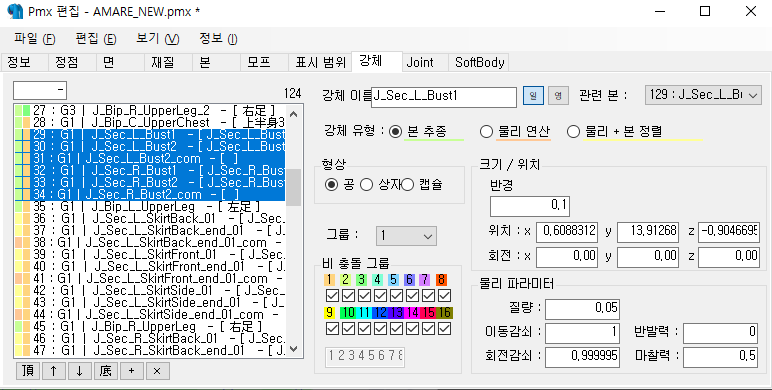Switch to the 재질 tab
Viewport: 772px width, 390px height.
pos(168,63)
